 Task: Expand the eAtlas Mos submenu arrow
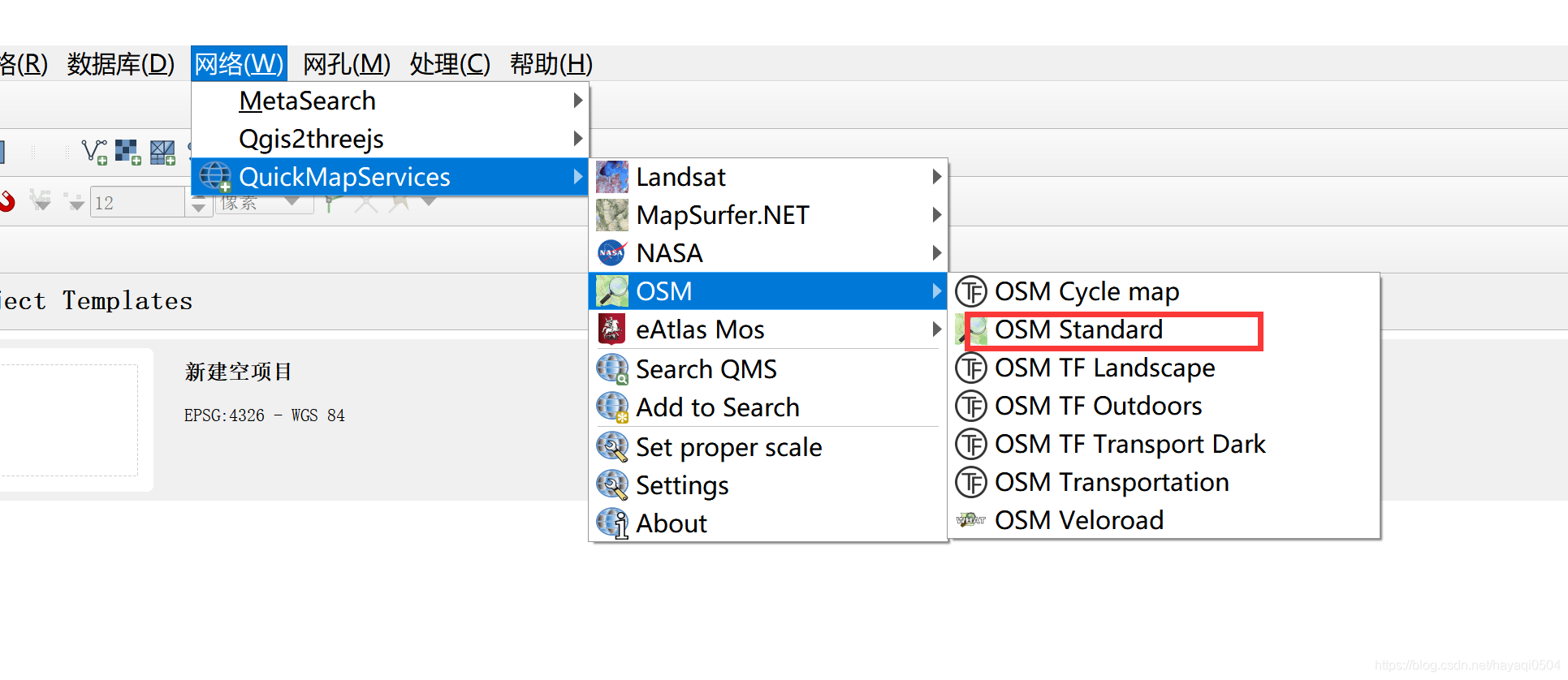point(936,329)
